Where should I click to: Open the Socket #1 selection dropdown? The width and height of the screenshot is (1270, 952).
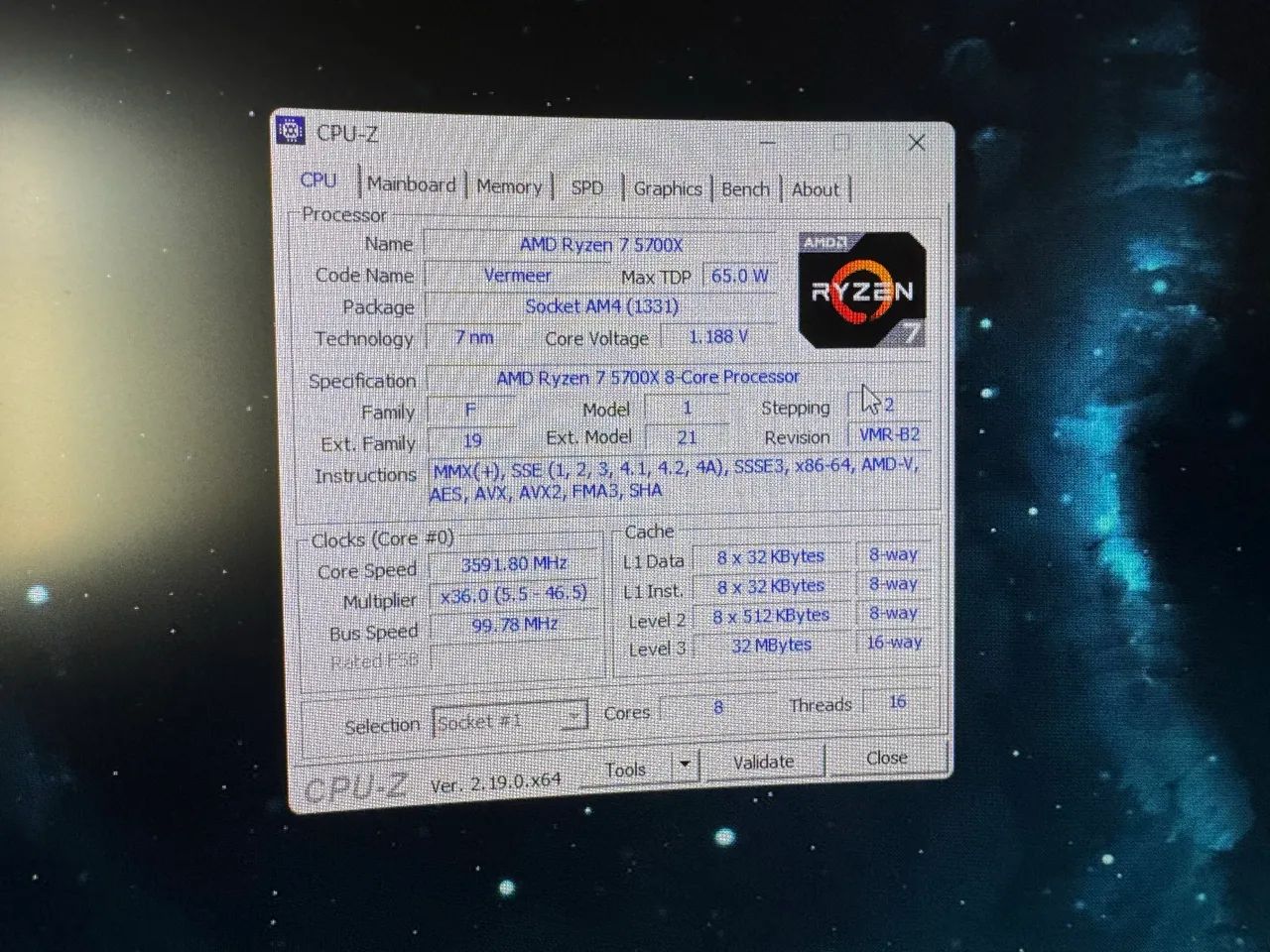point(510,720)
